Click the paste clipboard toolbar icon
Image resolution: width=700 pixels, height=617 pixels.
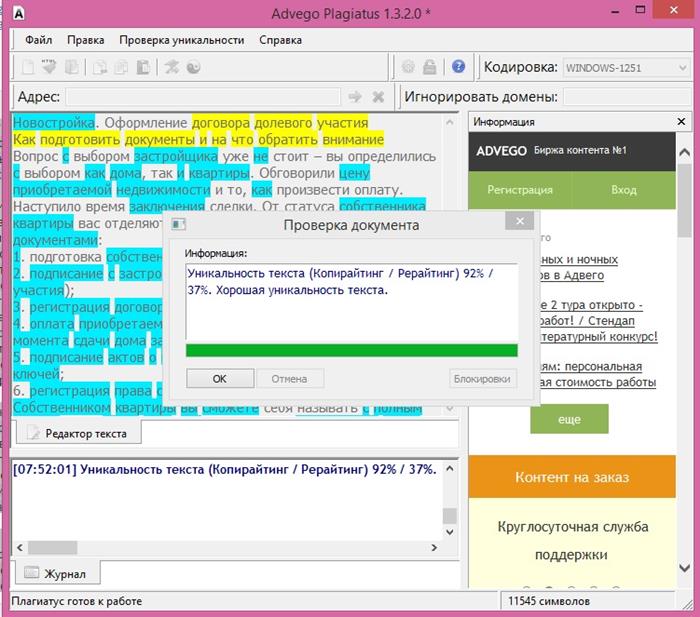[143, 67]
